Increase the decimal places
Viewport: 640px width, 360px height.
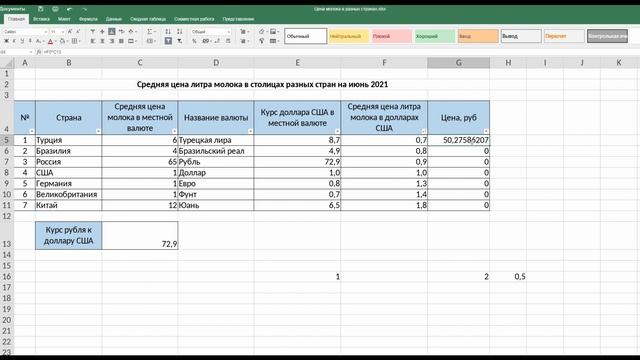point(228,41)
